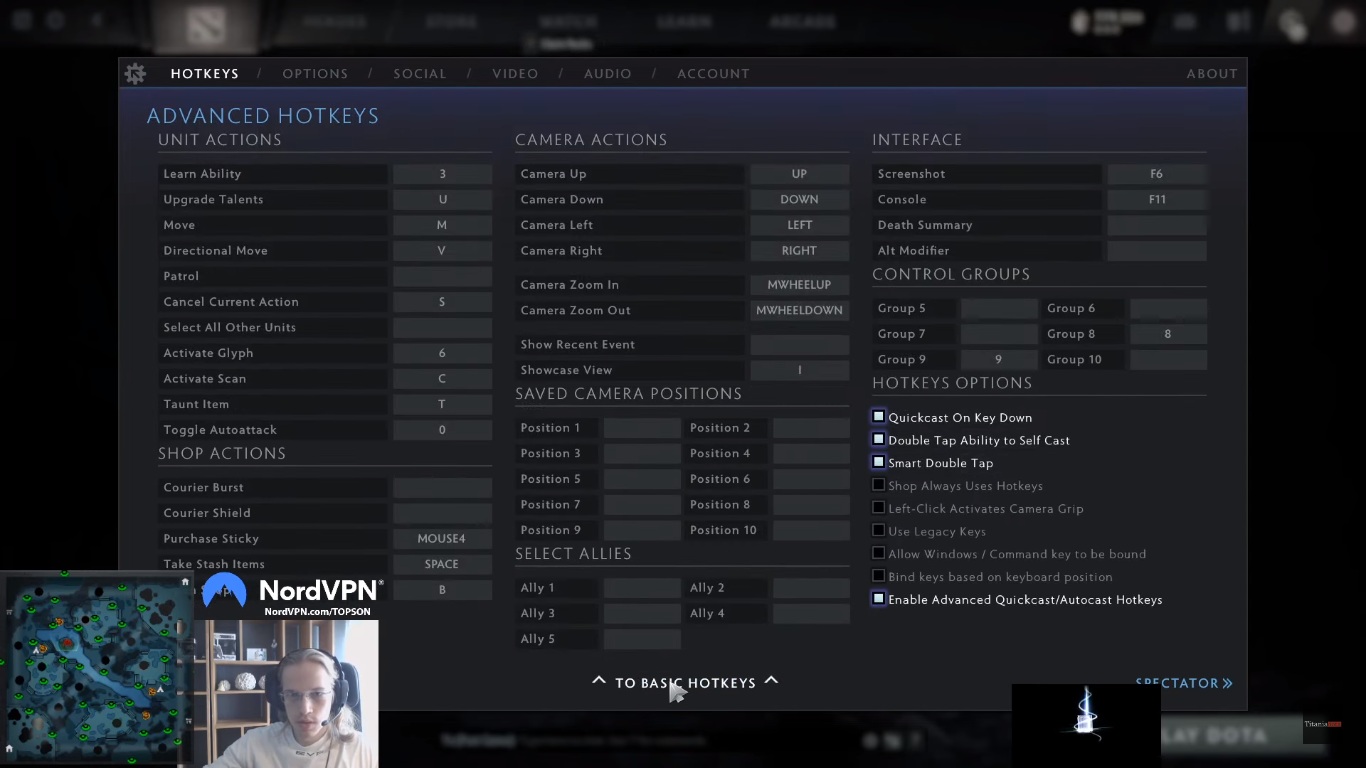Click the up chevron right of To Basic Hotkeys

(x=771, y=681)
